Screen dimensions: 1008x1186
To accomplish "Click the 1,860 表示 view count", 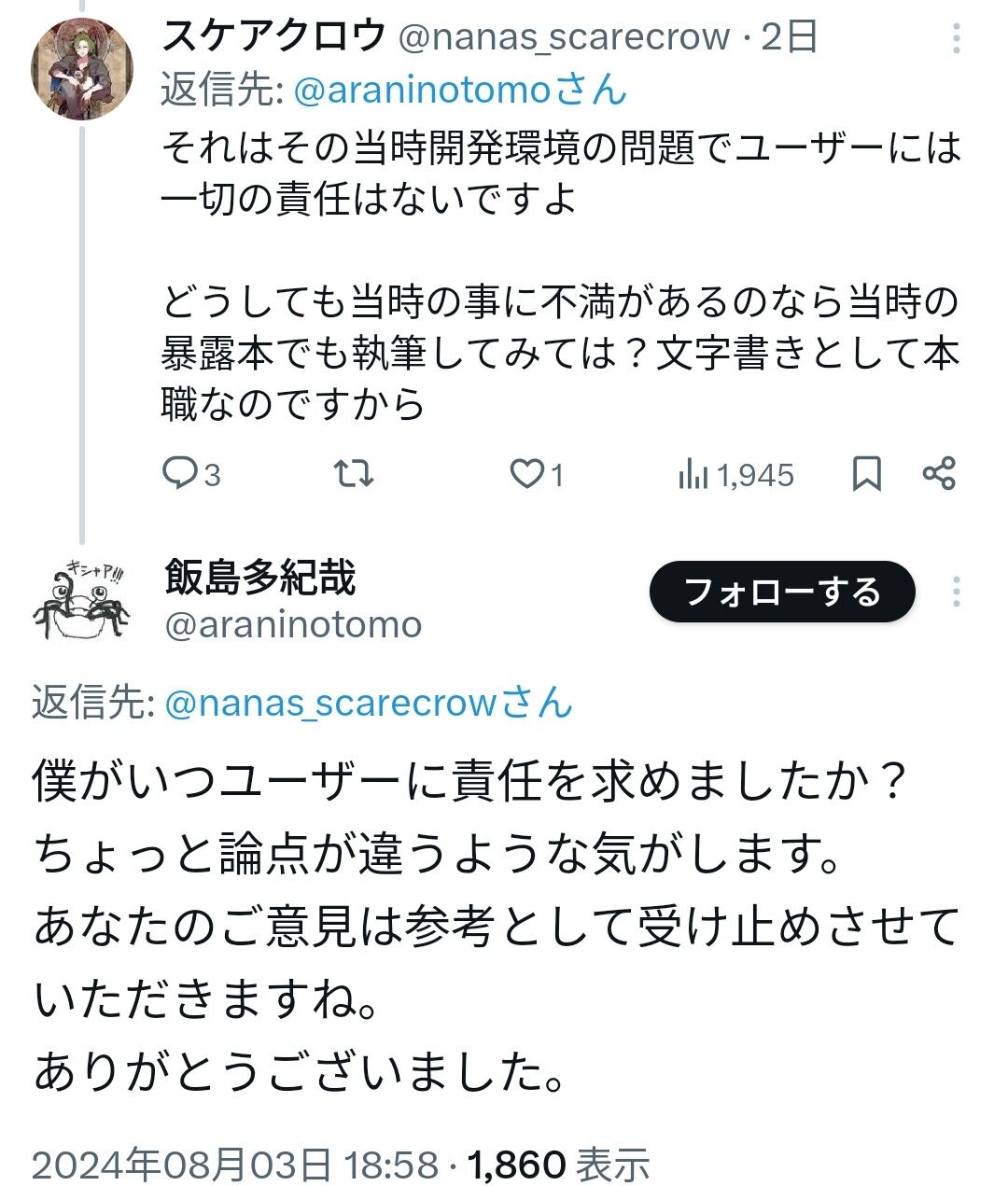I will point(558,1165).
